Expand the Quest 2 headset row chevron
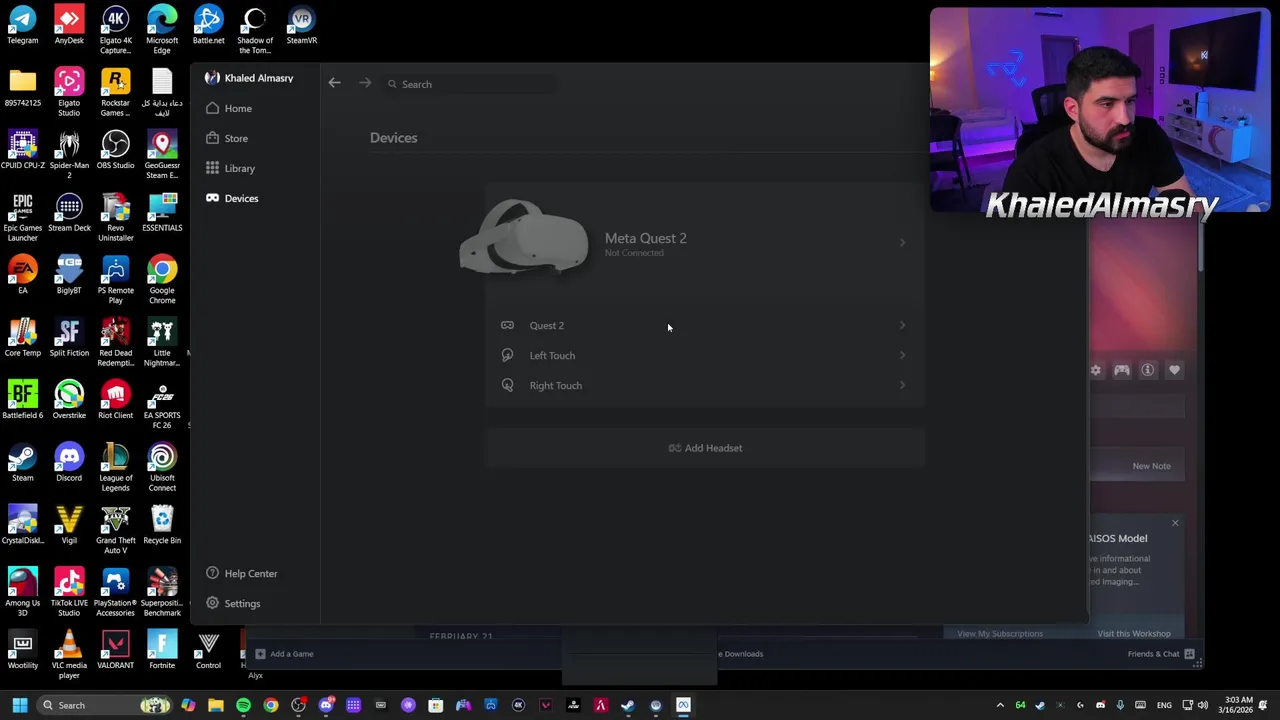Screen dimensions: 1280x720 pyautogui.click(x=902, y=325)
